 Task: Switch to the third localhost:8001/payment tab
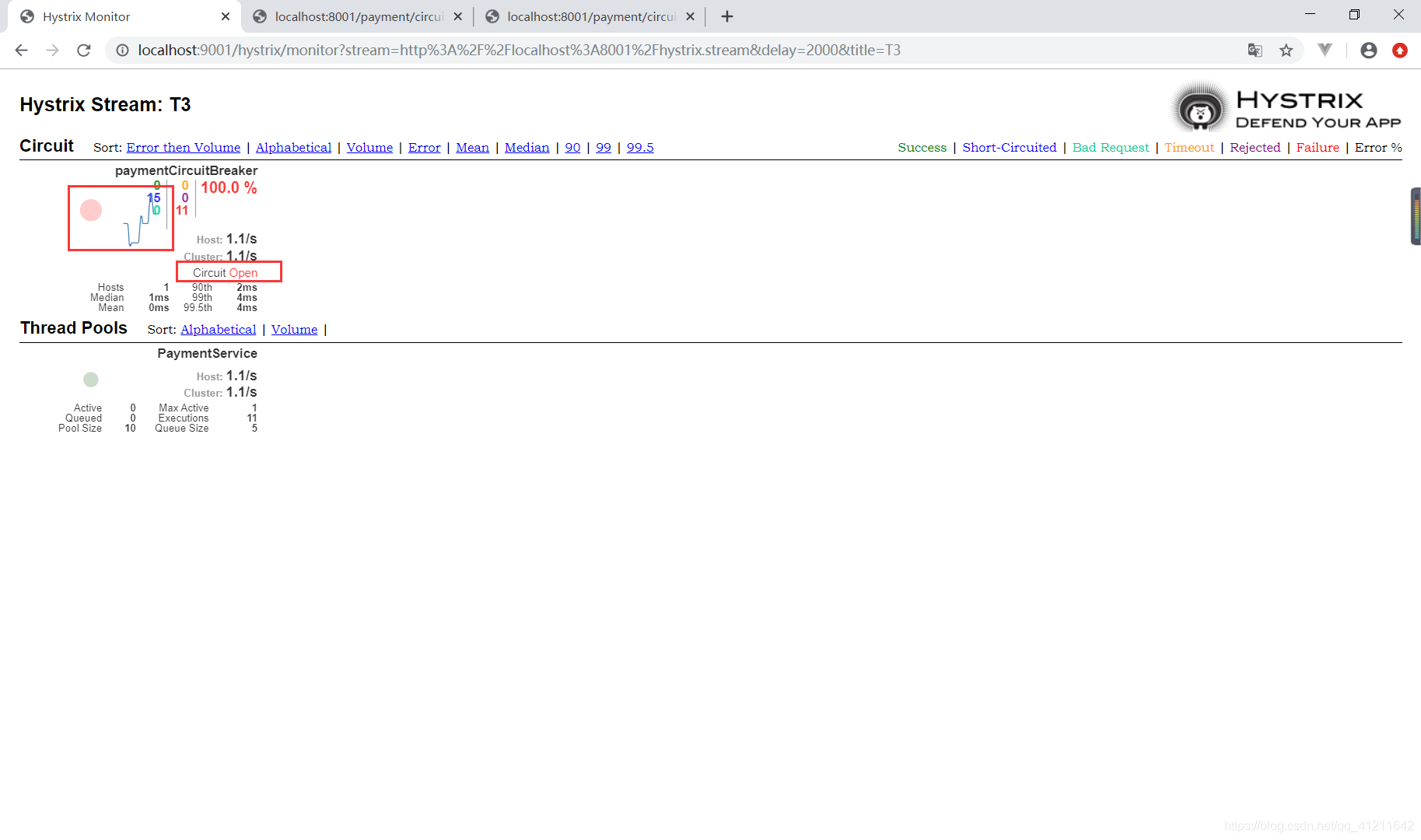point(590,16)
